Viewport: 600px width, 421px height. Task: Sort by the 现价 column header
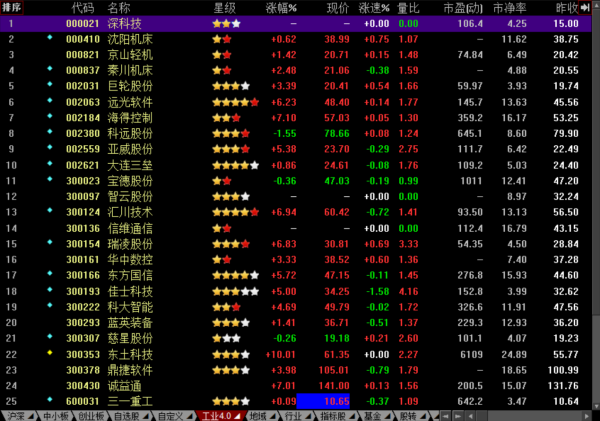click(x=338, y=8)
